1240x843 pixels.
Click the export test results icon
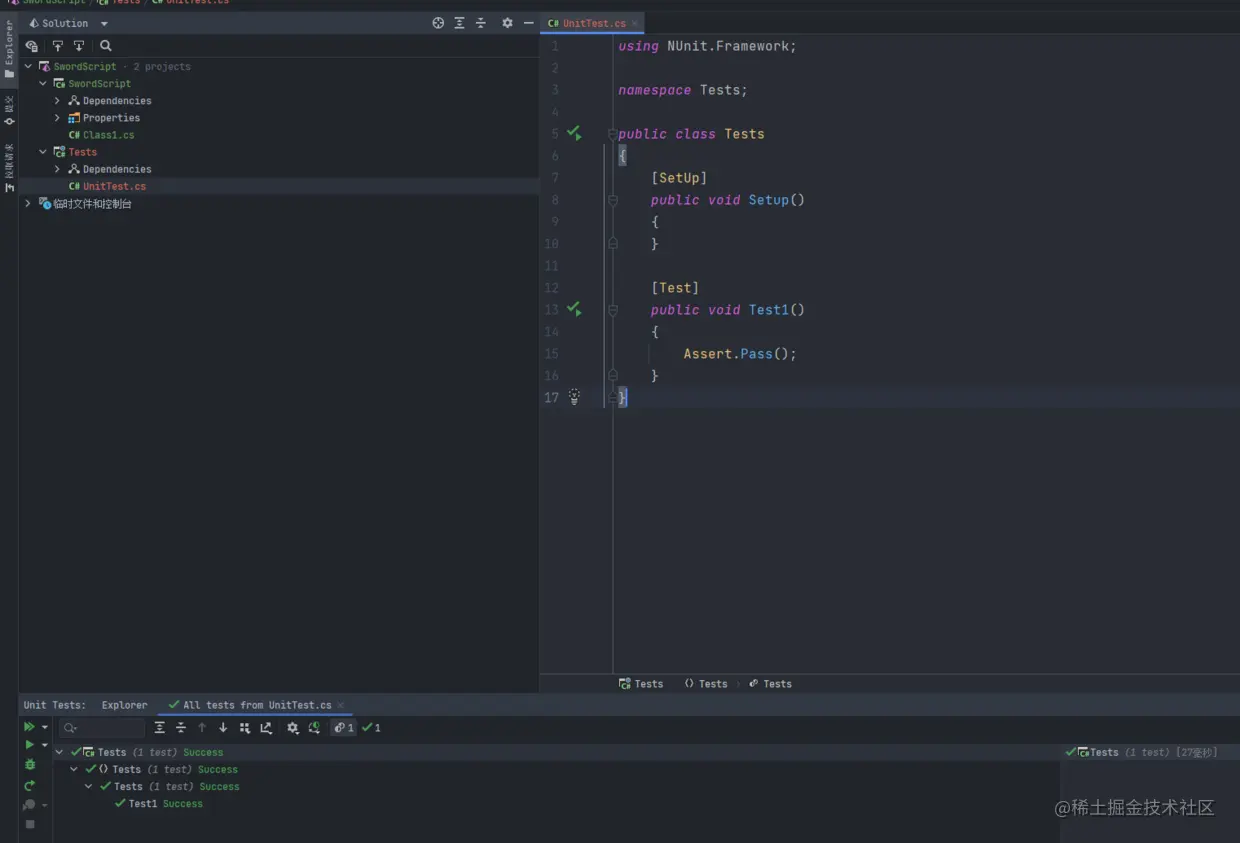tap(266, 728)
